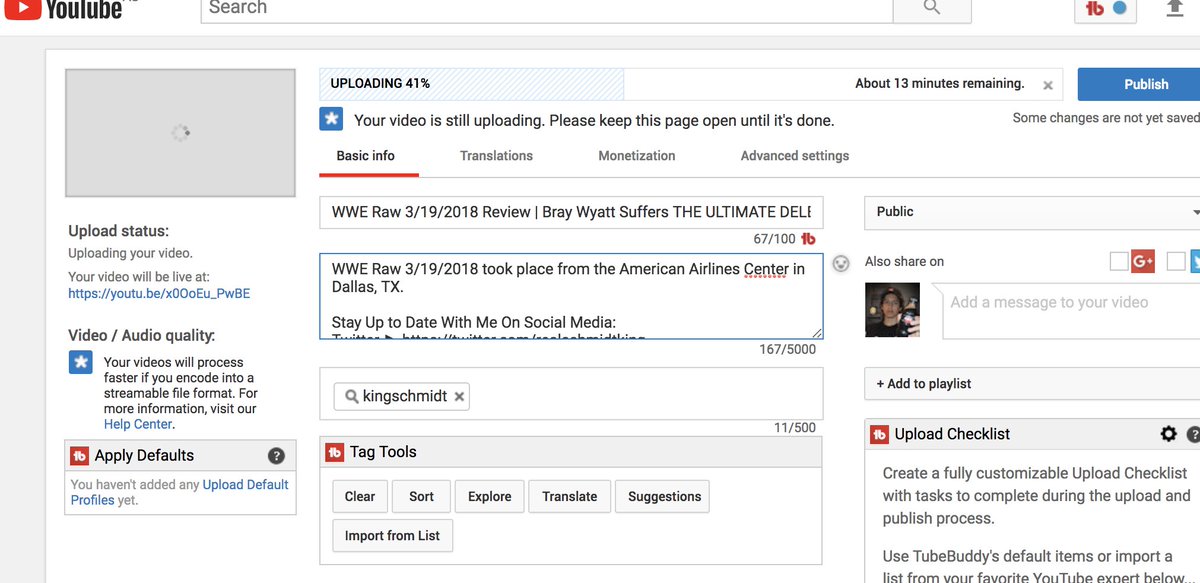Open Add to playlist dropdown

(1032, 384)
